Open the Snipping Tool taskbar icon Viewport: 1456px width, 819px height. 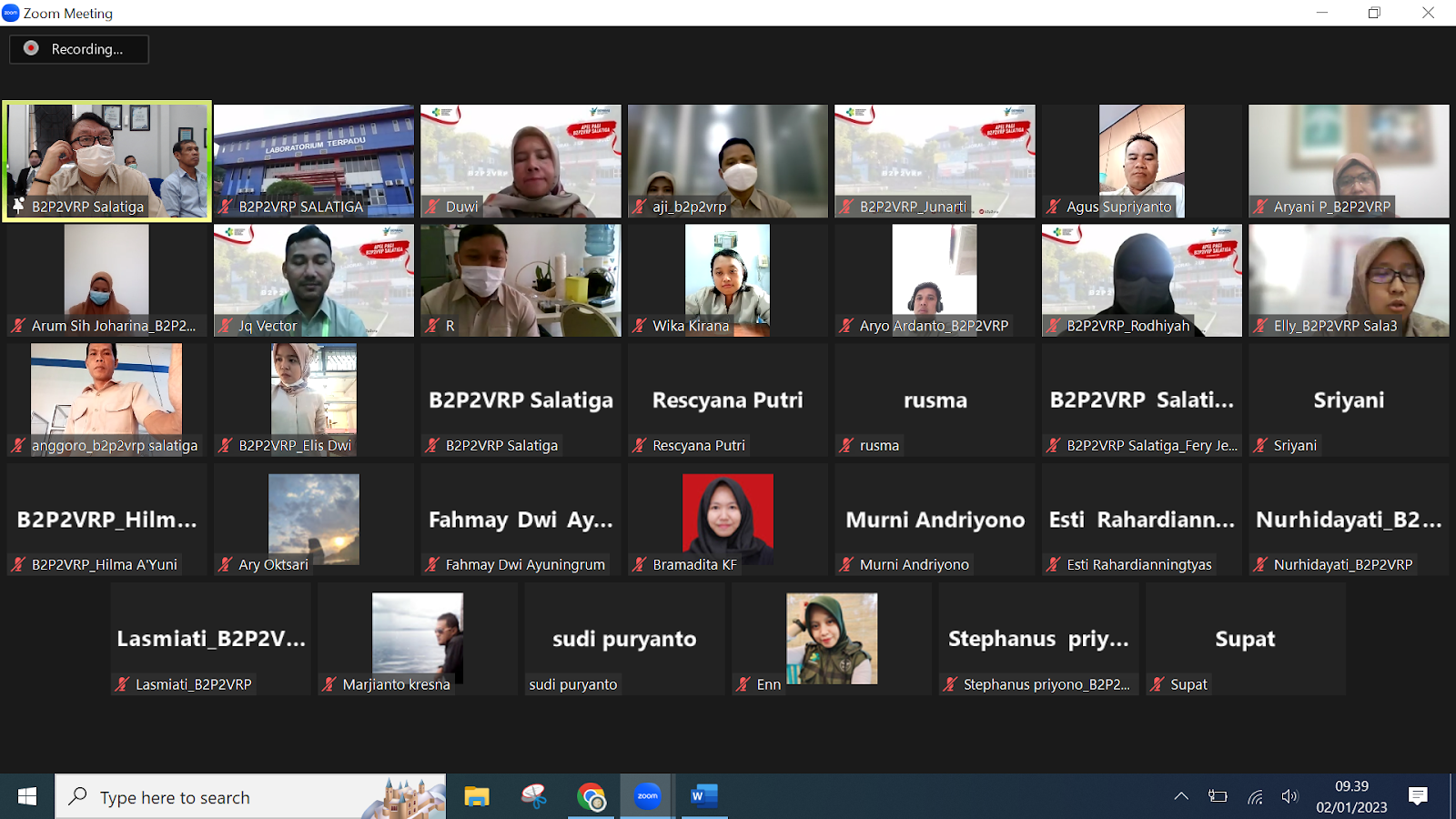point(534,797)
